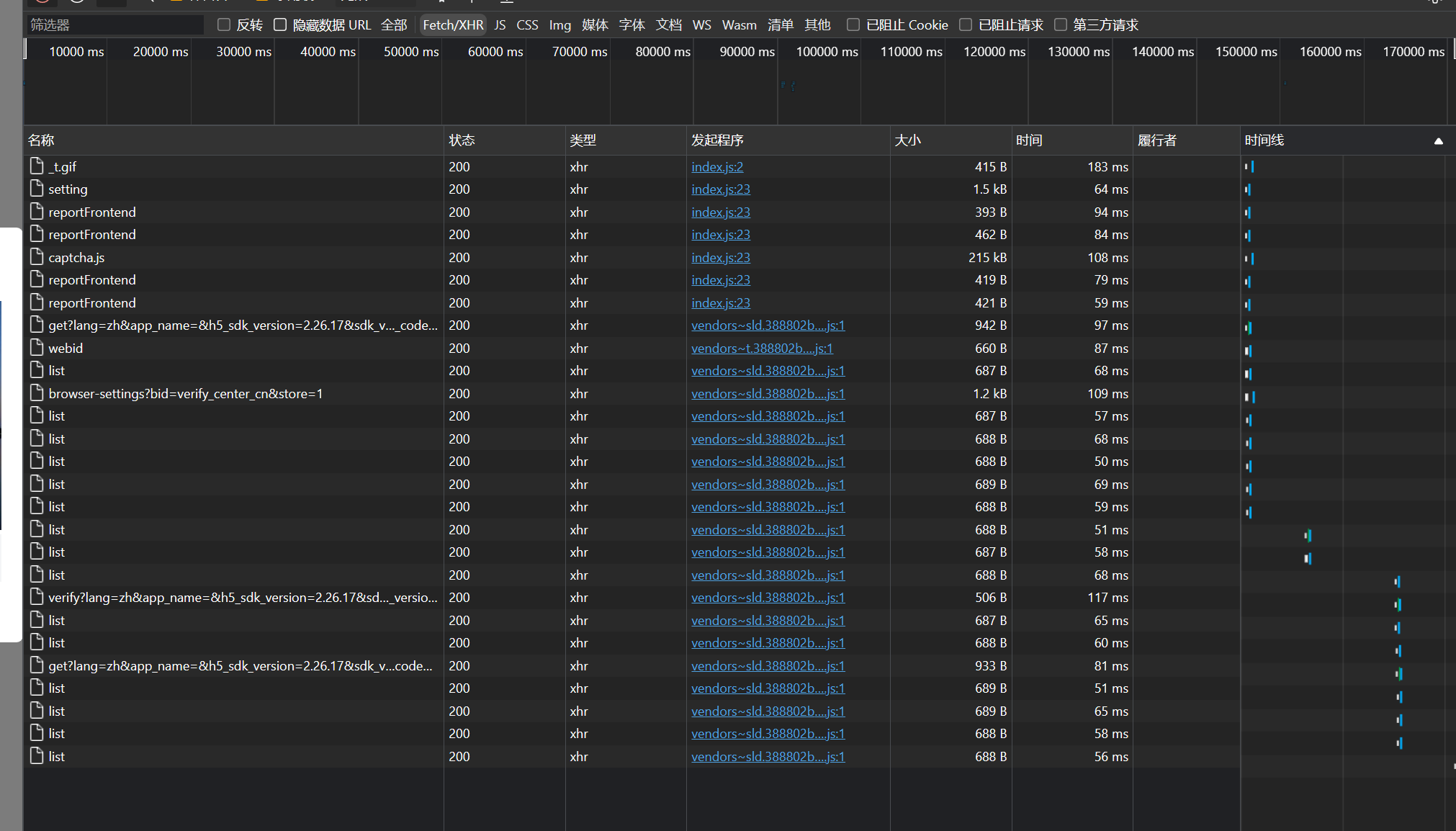Click the webid request file icon

37,348
